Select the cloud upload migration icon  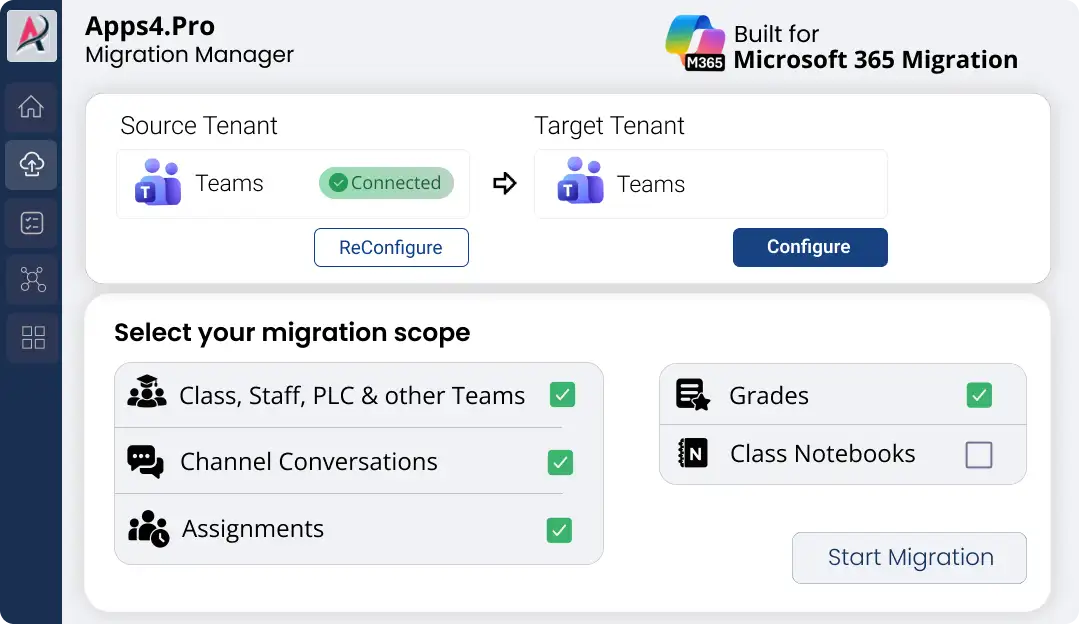coord(31,164)
